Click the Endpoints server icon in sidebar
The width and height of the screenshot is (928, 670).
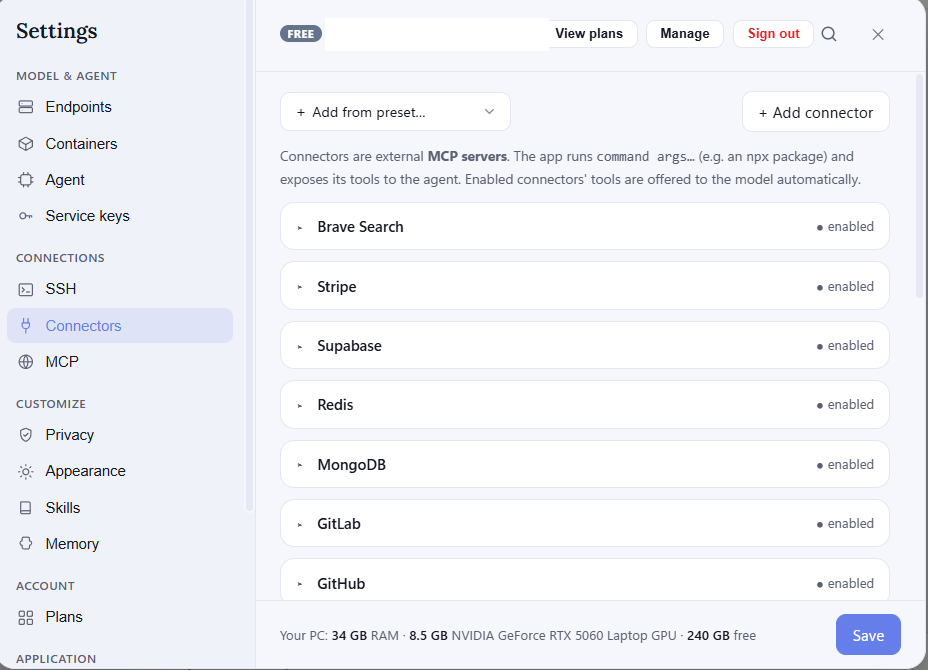coord(25,107)
